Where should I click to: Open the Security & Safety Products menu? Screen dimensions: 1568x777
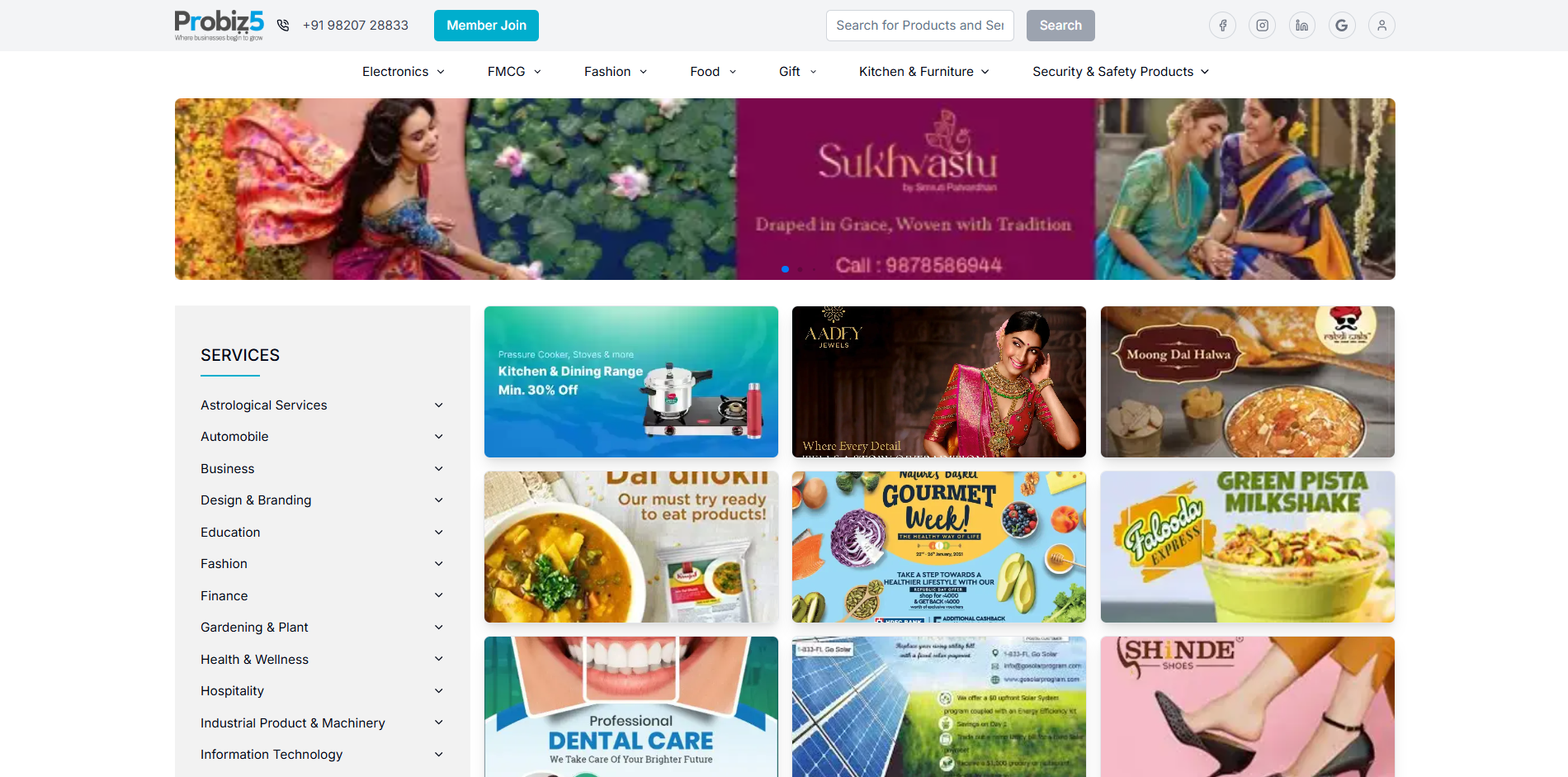tap(1121, 72)
